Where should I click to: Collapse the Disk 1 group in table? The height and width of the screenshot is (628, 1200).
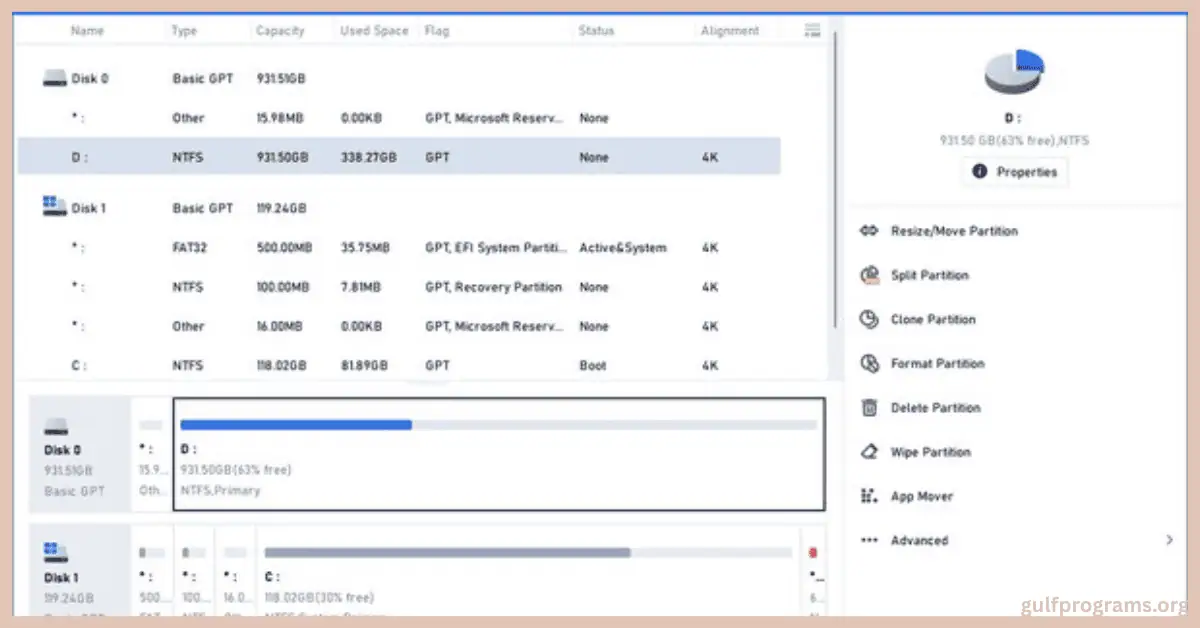(x=55, y=208)
